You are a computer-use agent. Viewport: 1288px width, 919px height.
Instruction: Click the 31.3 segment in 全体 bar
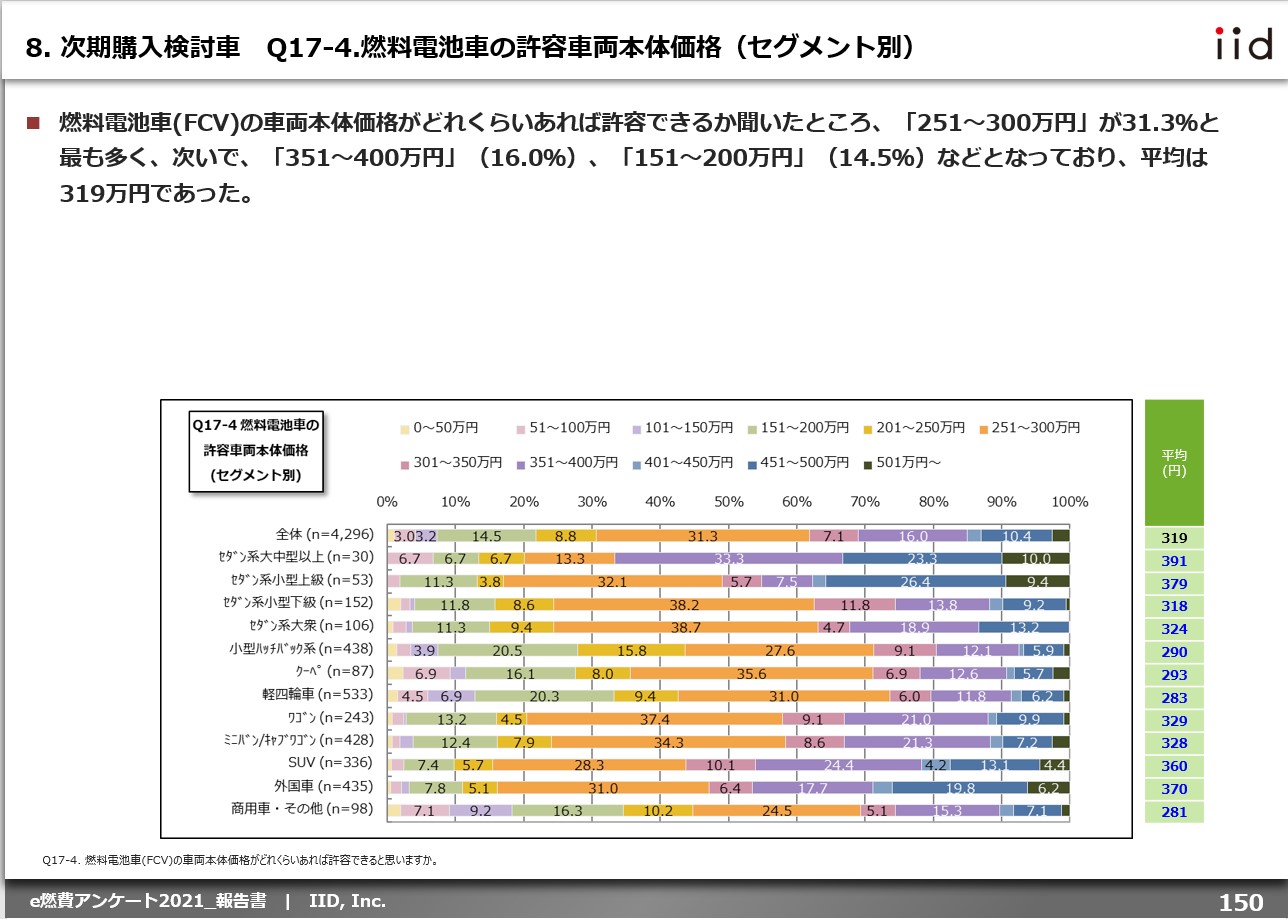click(703, 535)
